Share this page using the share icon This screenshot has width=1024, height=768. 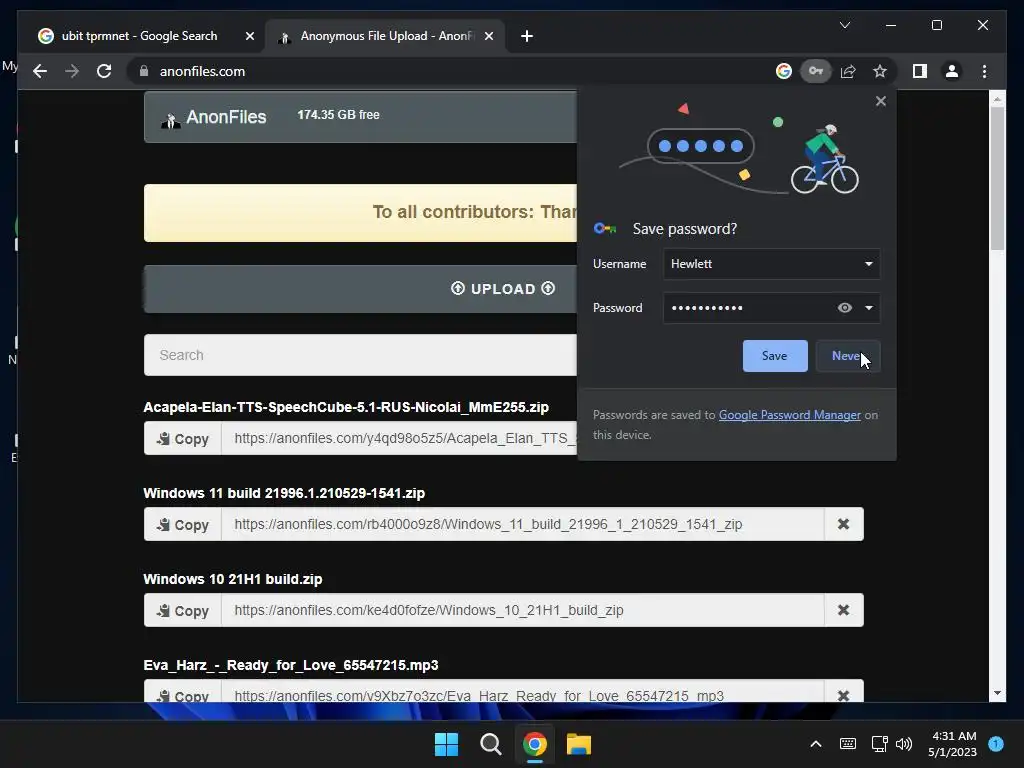click(848, 71)
